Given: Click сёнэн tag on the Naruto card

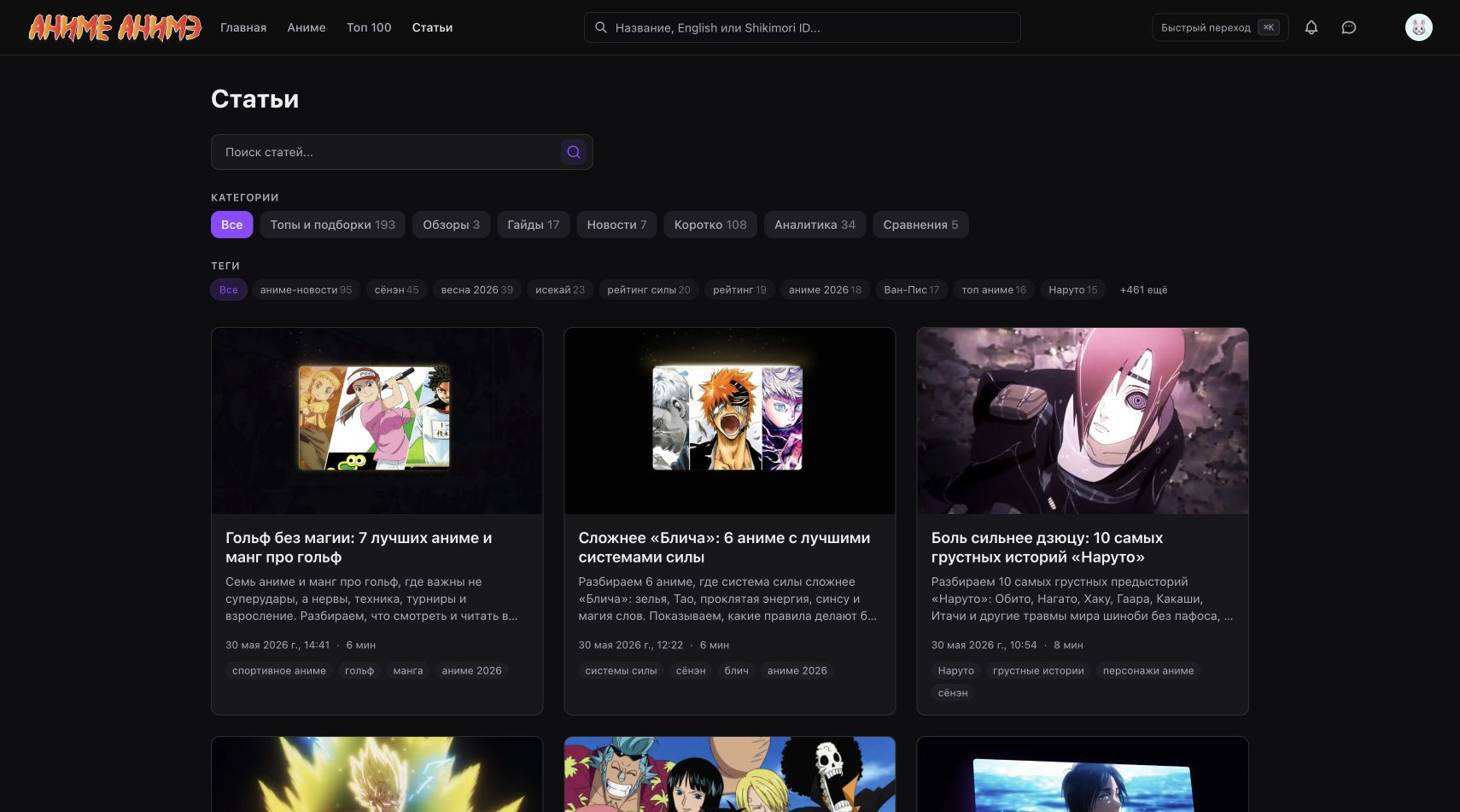Looking at the screenshot, I should 953,692.
